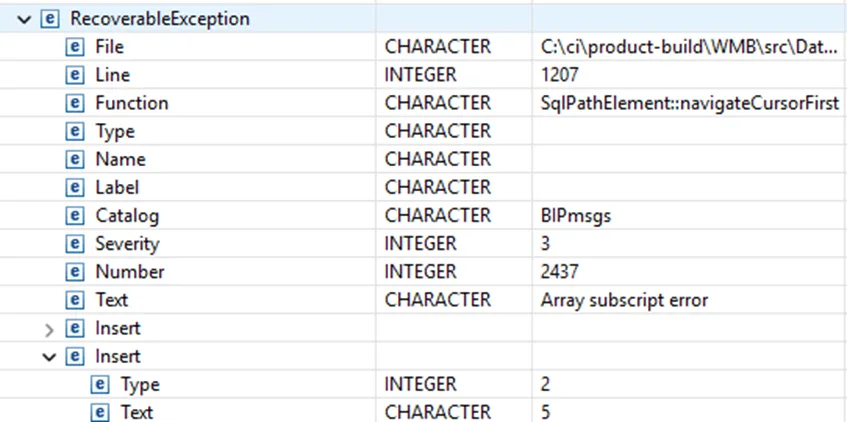Collapse the RecoverableException node

click(24, 20)
